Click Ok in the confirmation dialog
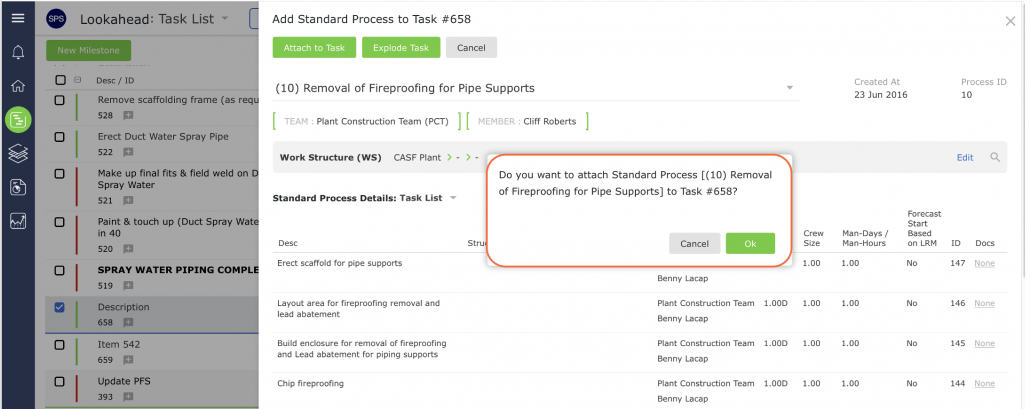The width and height of the screenshot is (1030, 409). click(x=750, y=244)
